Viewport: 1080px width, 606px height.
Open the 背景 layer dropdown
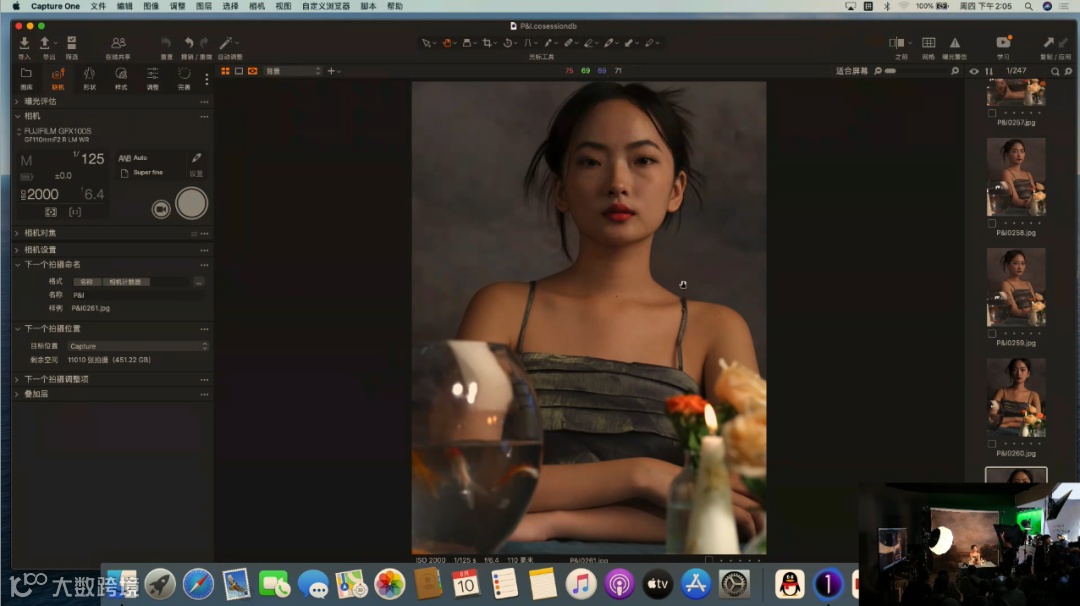(293, 71)
